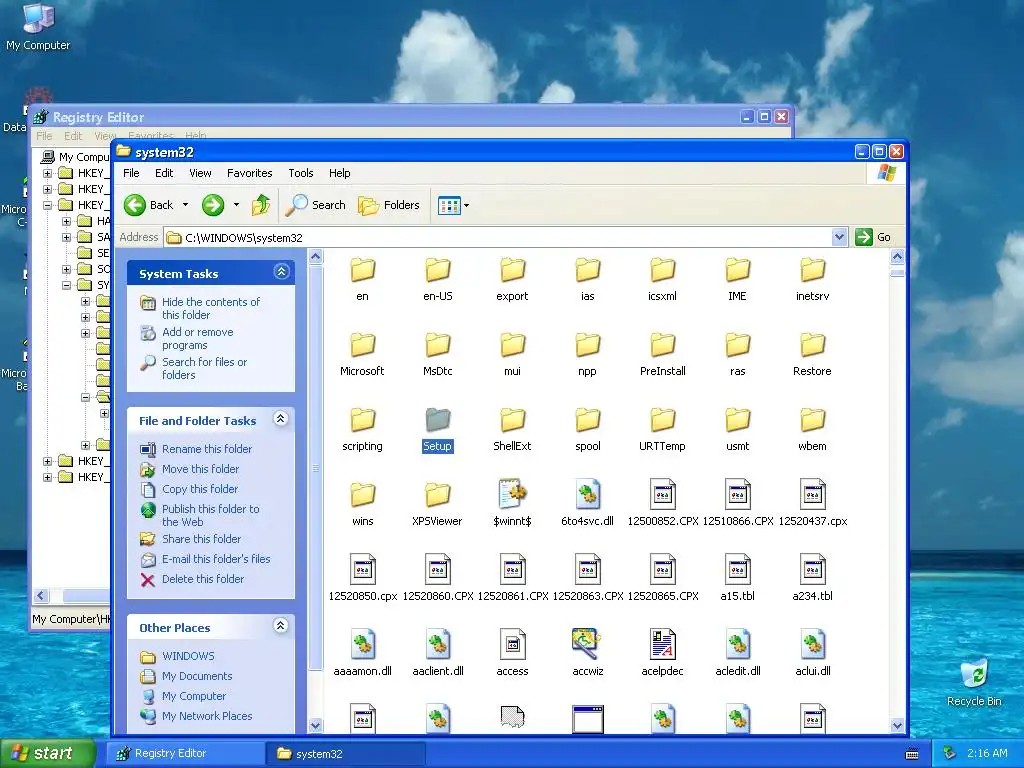Open the Edit menu in system32
The height and width of the screenshot is (768, 1024).
[x=164, y=173]
